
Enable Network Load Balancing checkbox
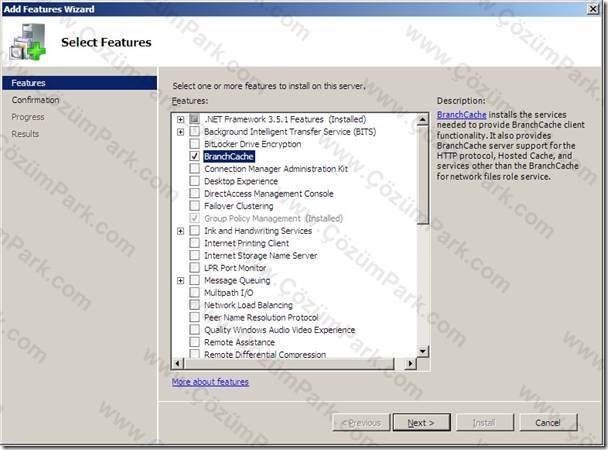(x=195, y=305)
